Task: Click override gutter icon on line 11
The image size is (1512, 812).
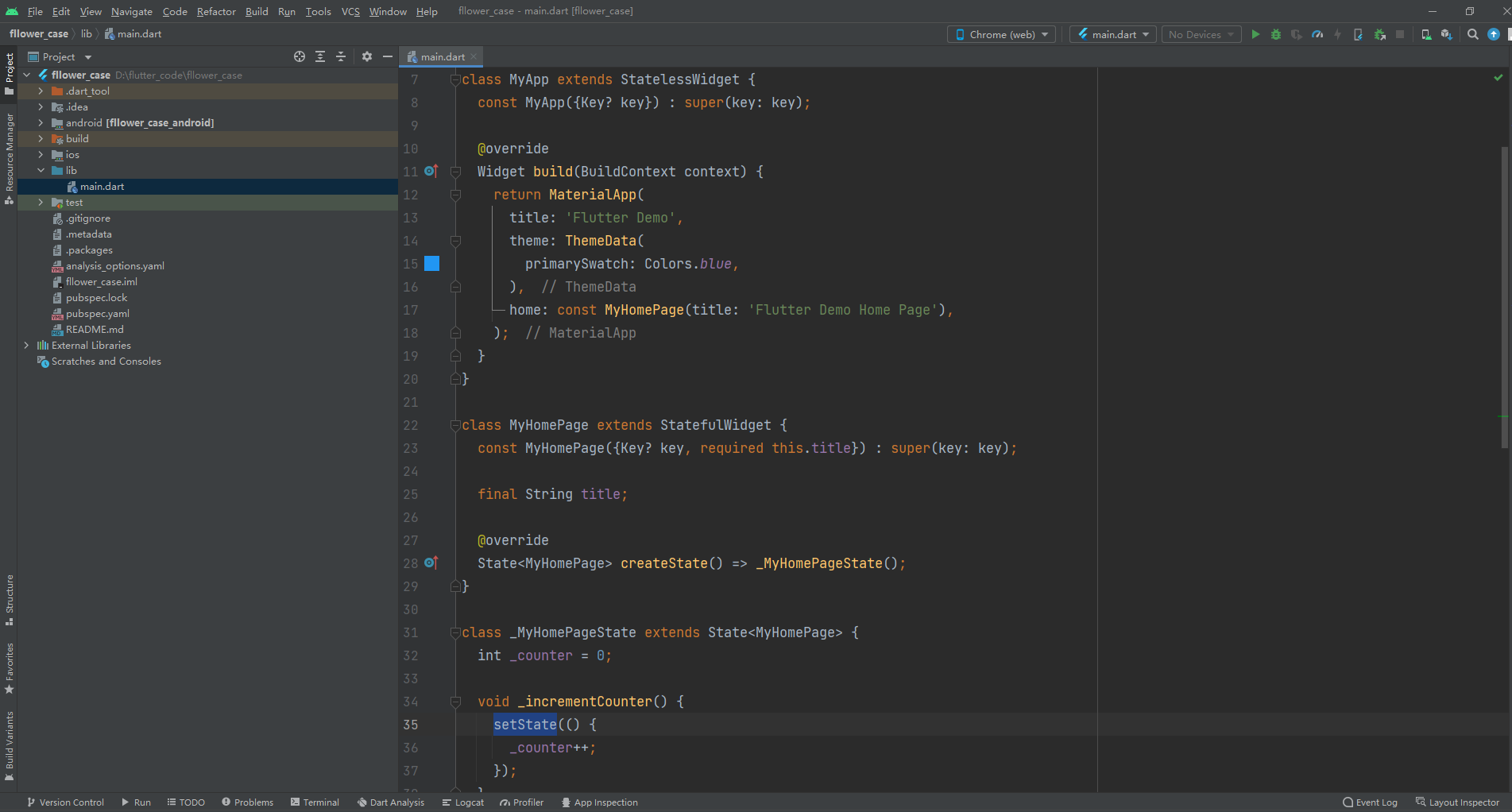Action: click(431, 171)
